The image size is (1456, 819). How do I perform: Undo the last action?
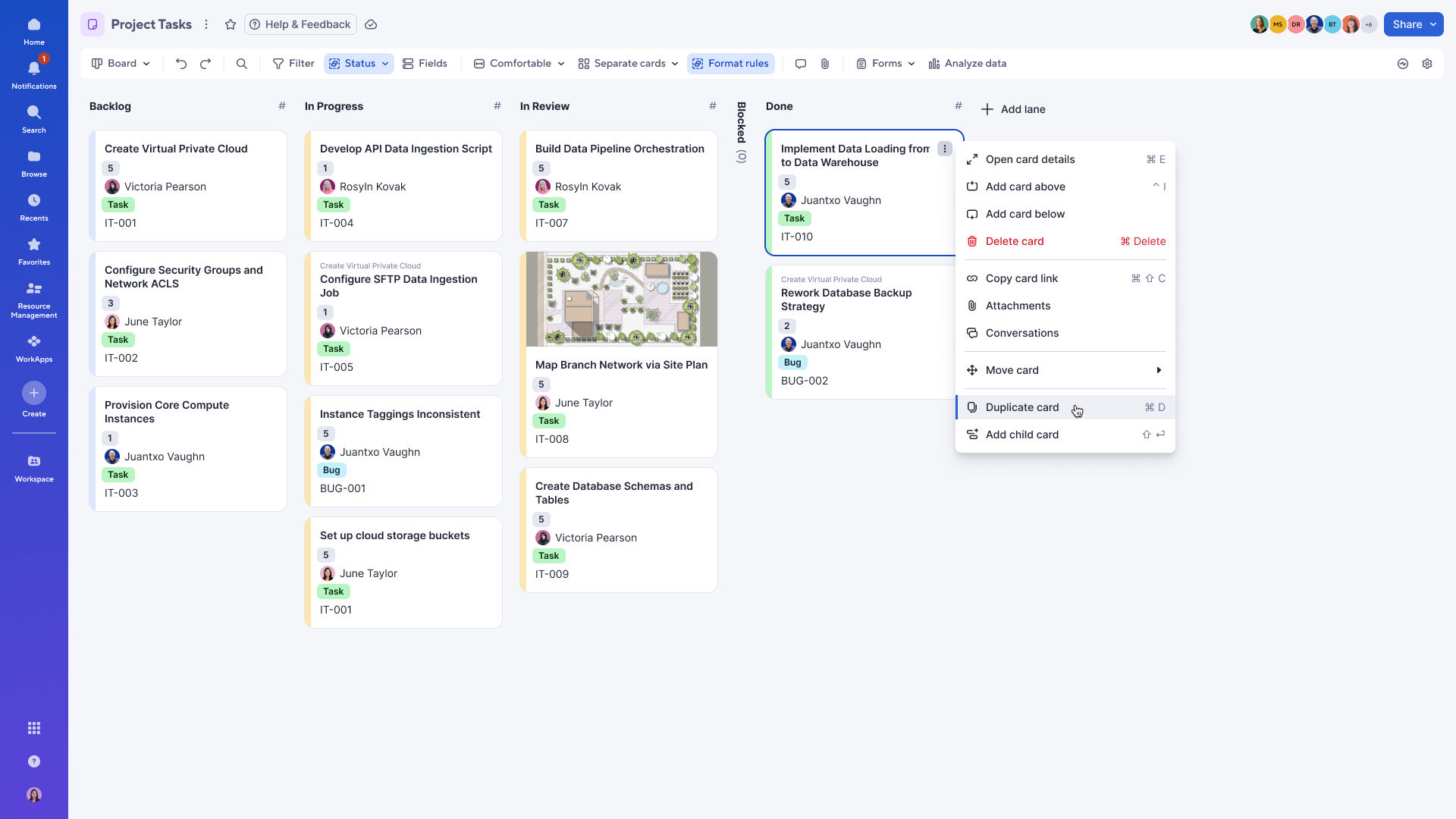(x=180, y=64)
